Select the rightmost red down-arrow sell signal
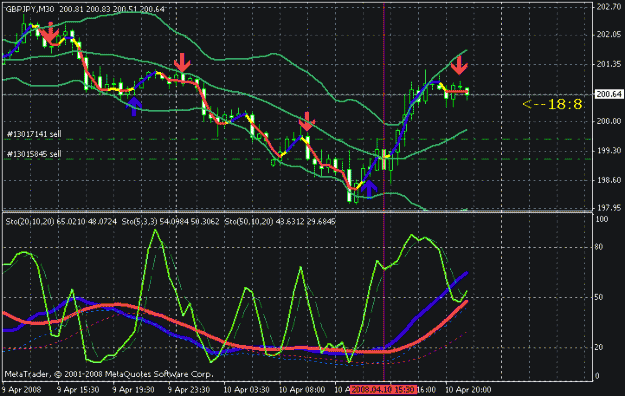This screenshot has height=396, width=625. coord(459,65)
